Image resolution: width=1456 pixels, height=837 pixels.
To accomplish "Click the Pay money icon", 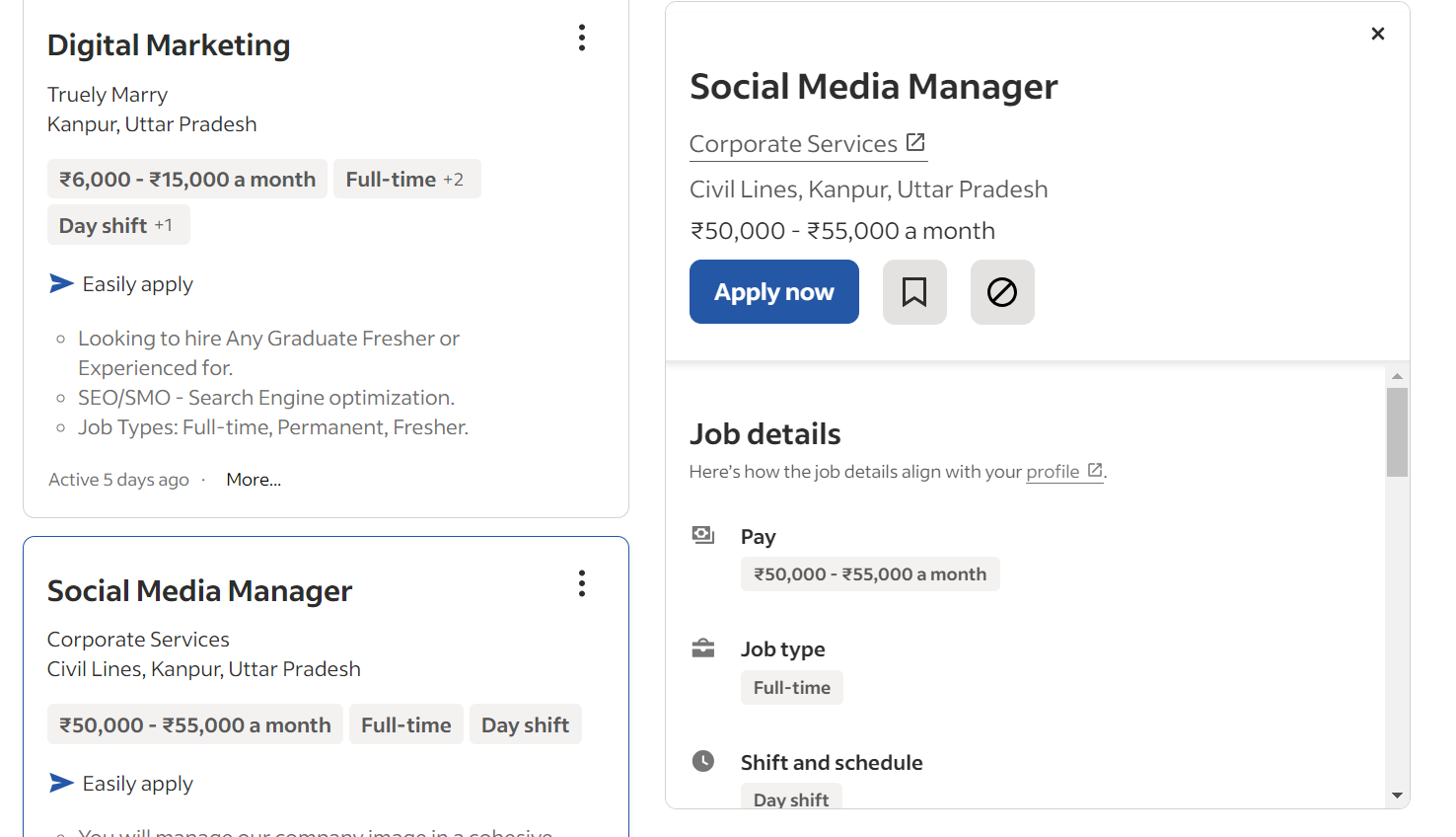I will pyautogui.click(x=703, y=535).
